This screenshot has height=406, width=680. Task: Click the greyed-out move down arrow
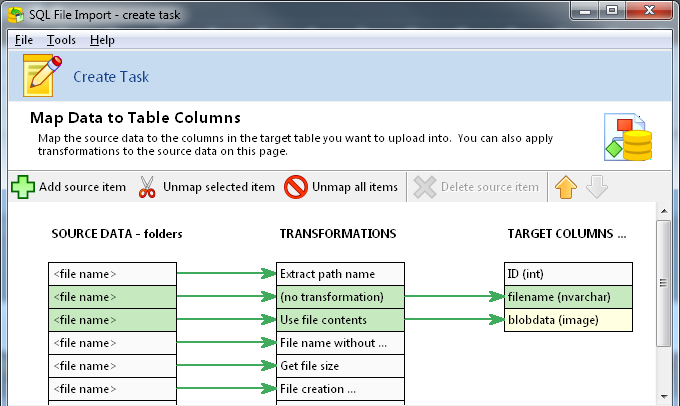tap(595, 187)
